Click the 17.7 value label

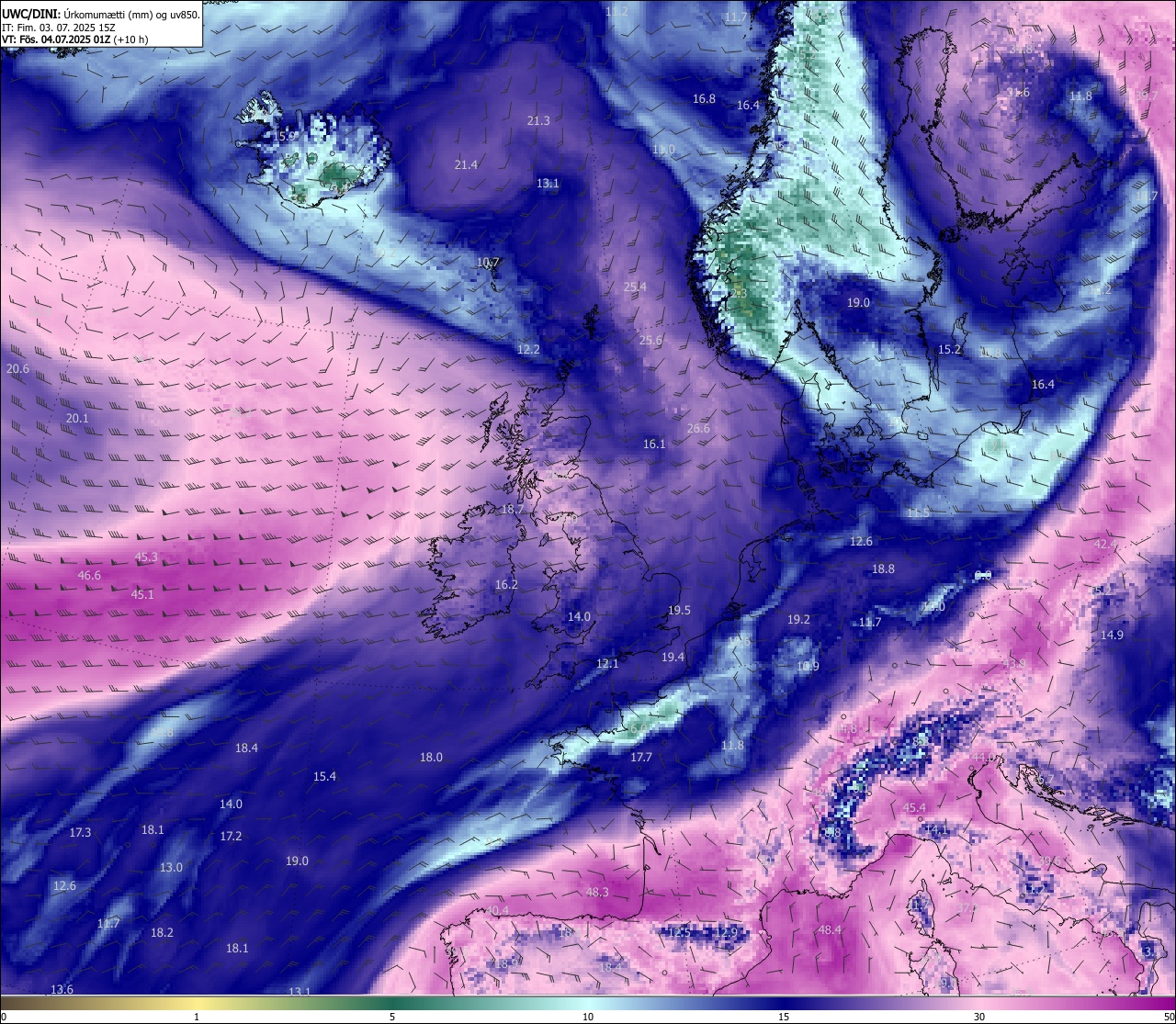pyautogui.click(x=641, y=758)
